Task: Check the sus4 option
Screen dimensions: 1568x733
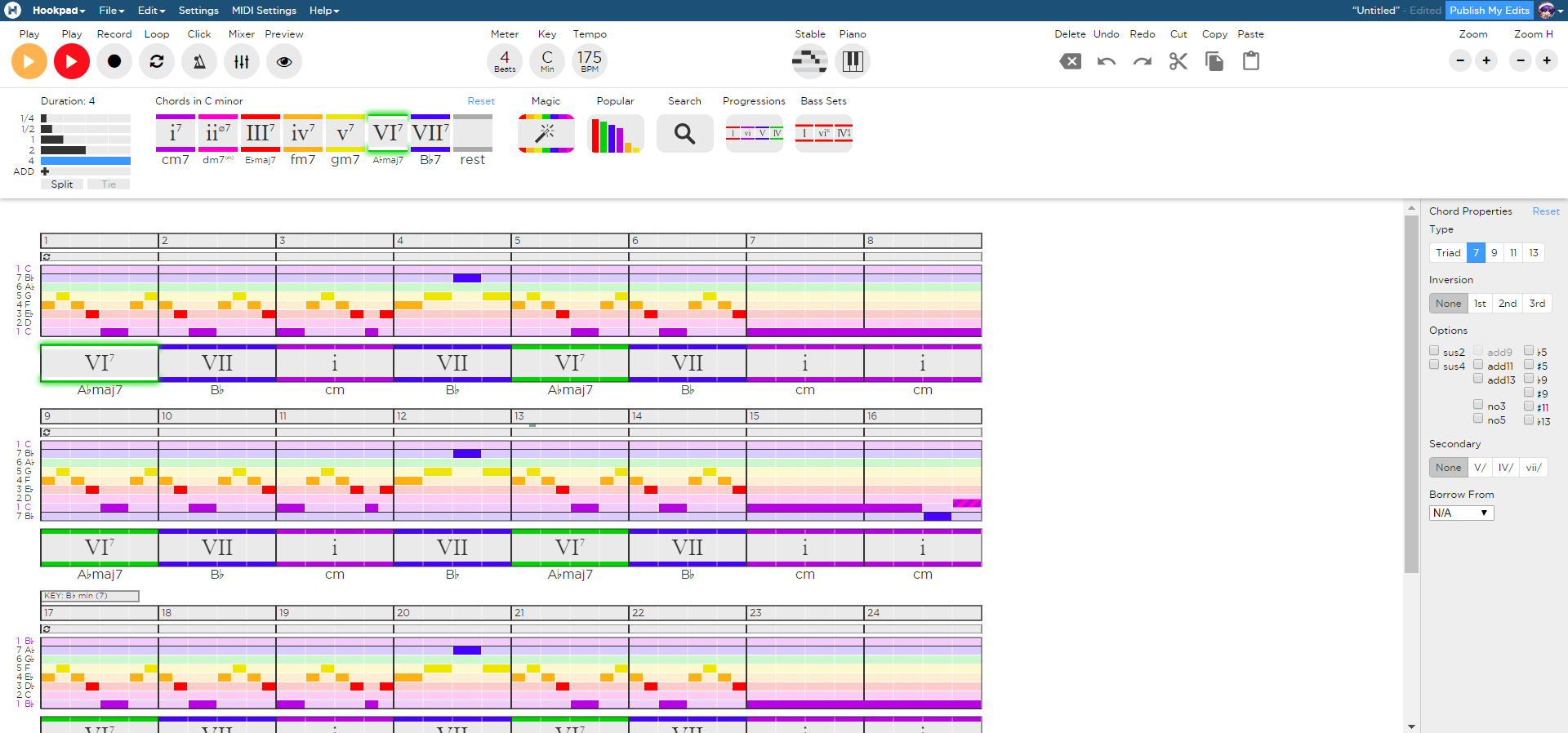Action: (x=1434, y=365)
